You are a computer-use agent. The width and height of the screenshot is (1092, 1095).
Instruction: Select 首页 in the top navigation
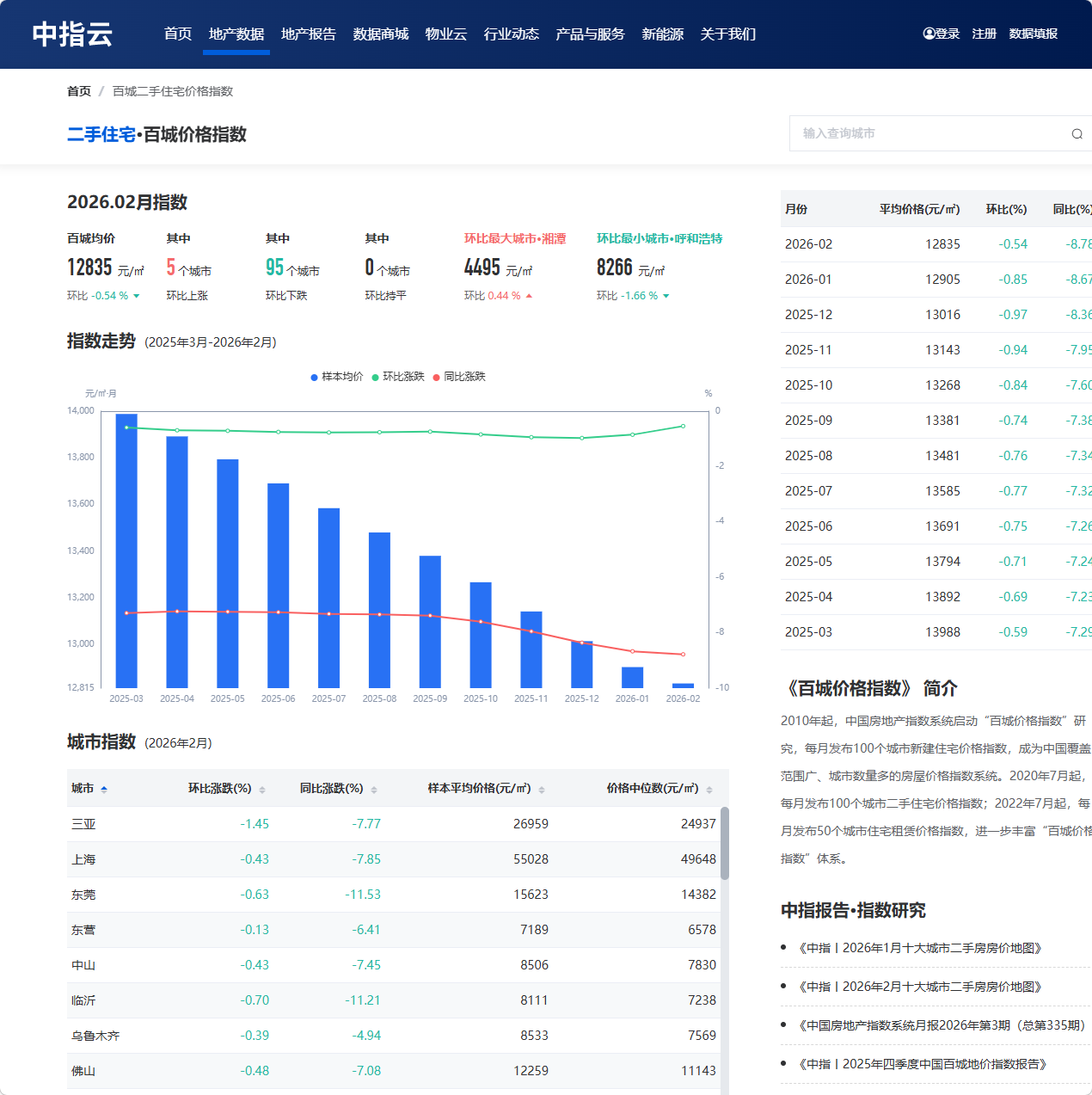pos(177,34)
